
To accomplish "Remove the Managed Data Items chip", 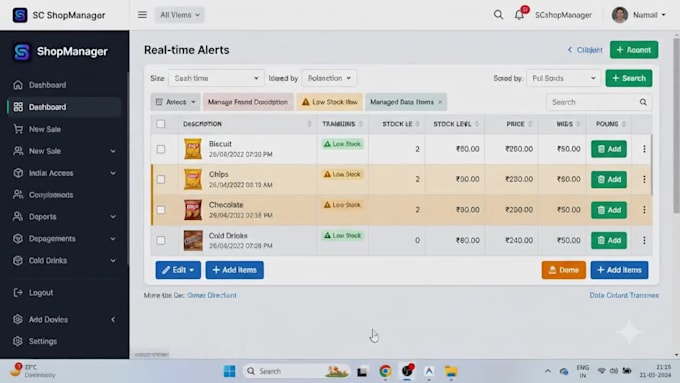I will click(x=440, y=102).
